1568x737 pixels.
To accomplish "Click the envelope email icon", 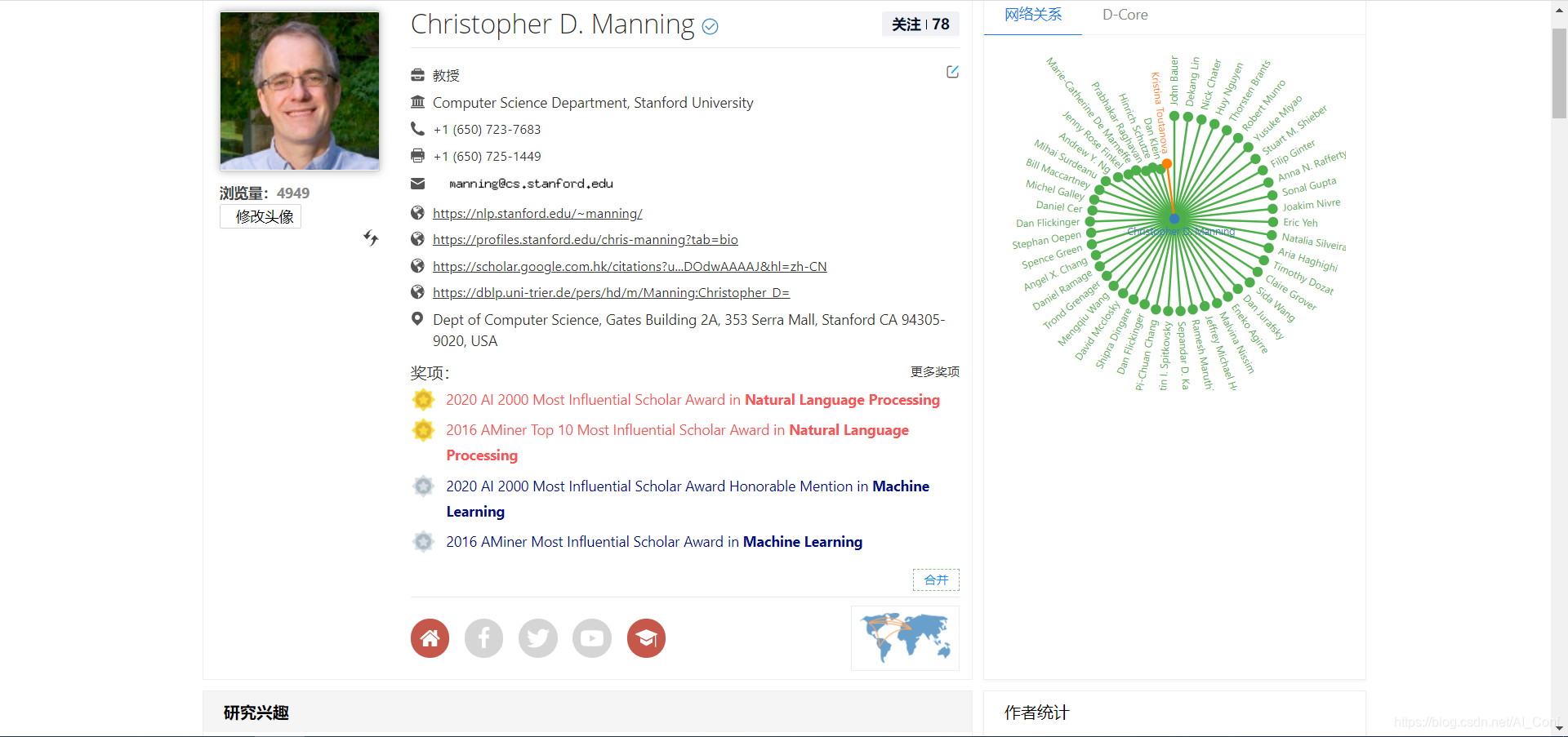I will (417, 184).
